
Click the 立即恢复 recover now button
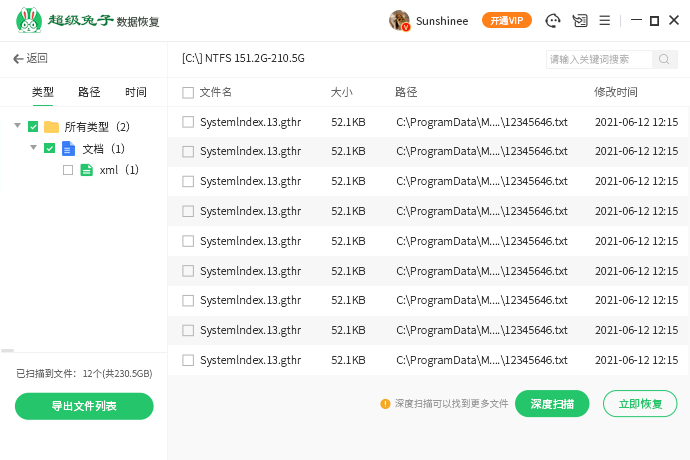[640, 404]
